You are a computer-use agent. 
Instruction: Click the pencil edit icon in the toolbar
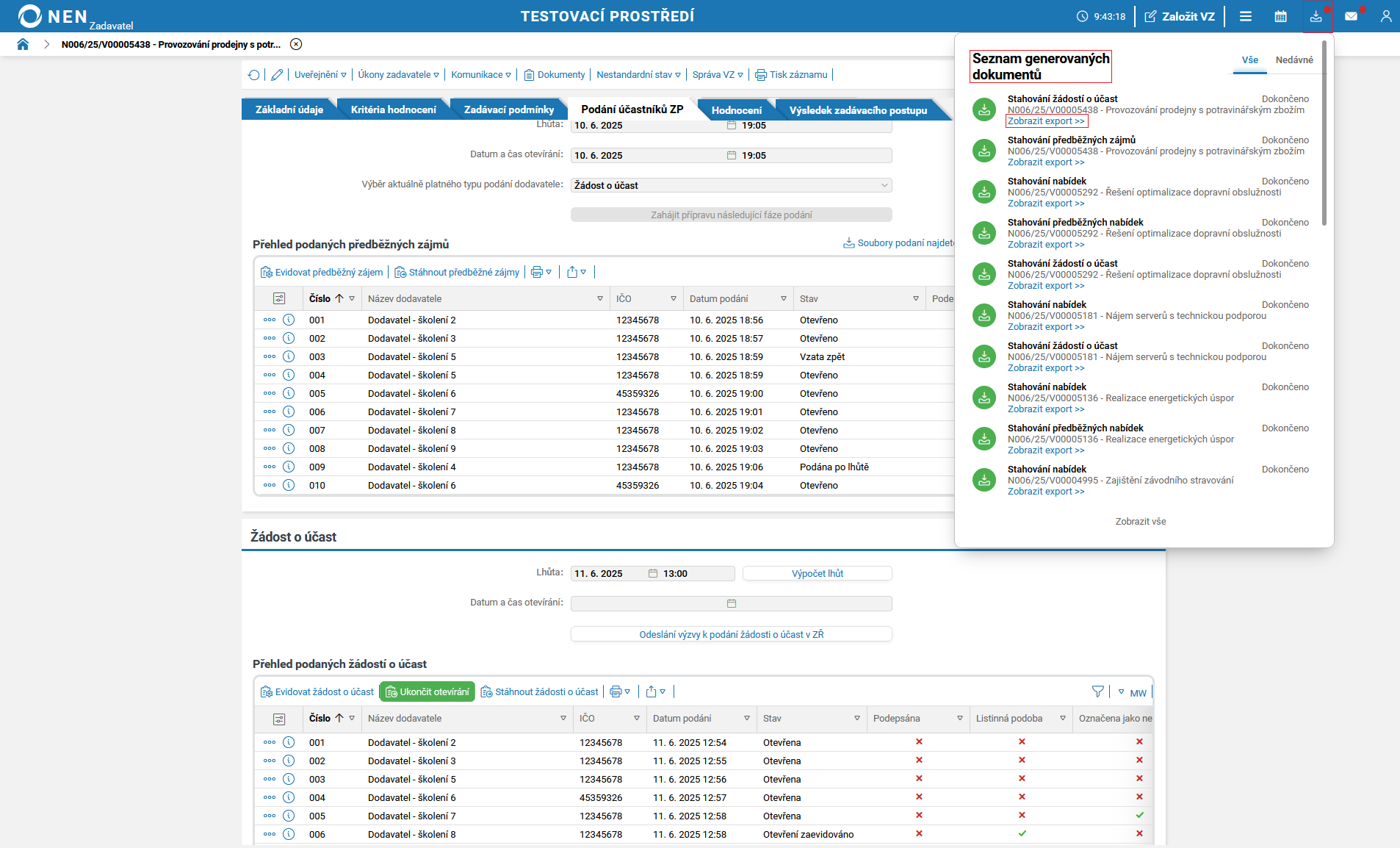tap(277, 75)
